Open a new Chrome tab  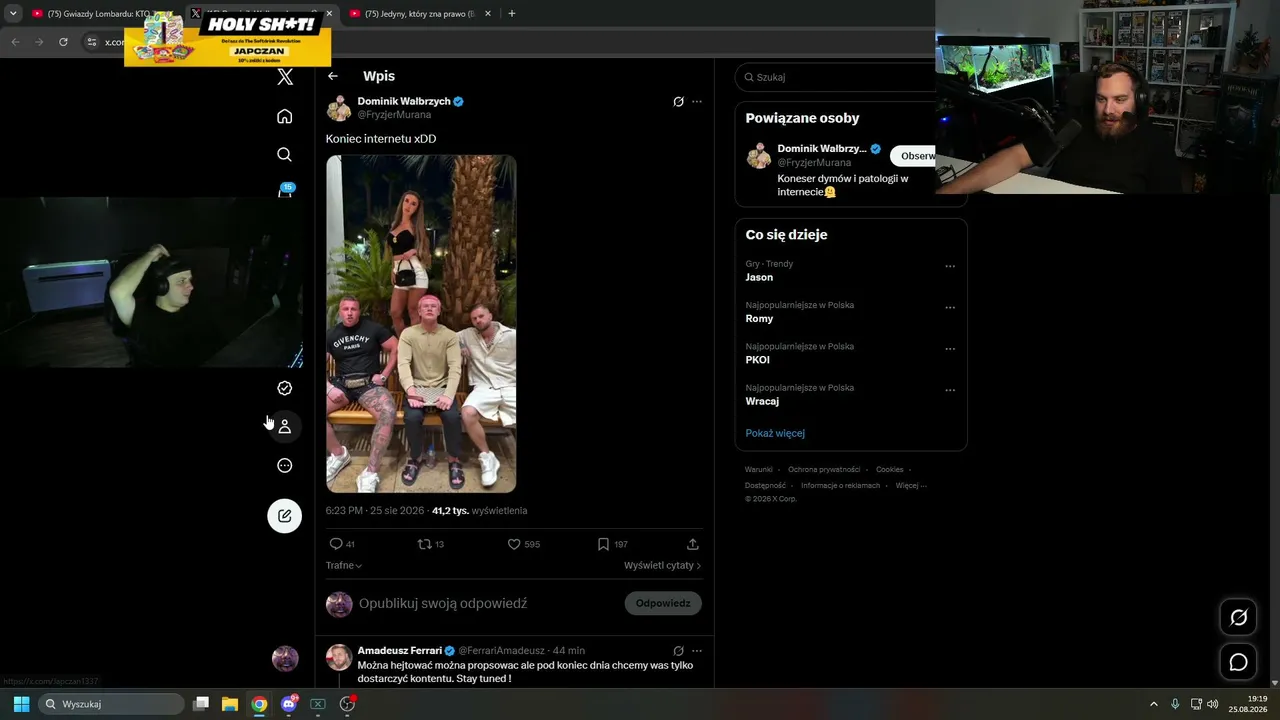512,14
